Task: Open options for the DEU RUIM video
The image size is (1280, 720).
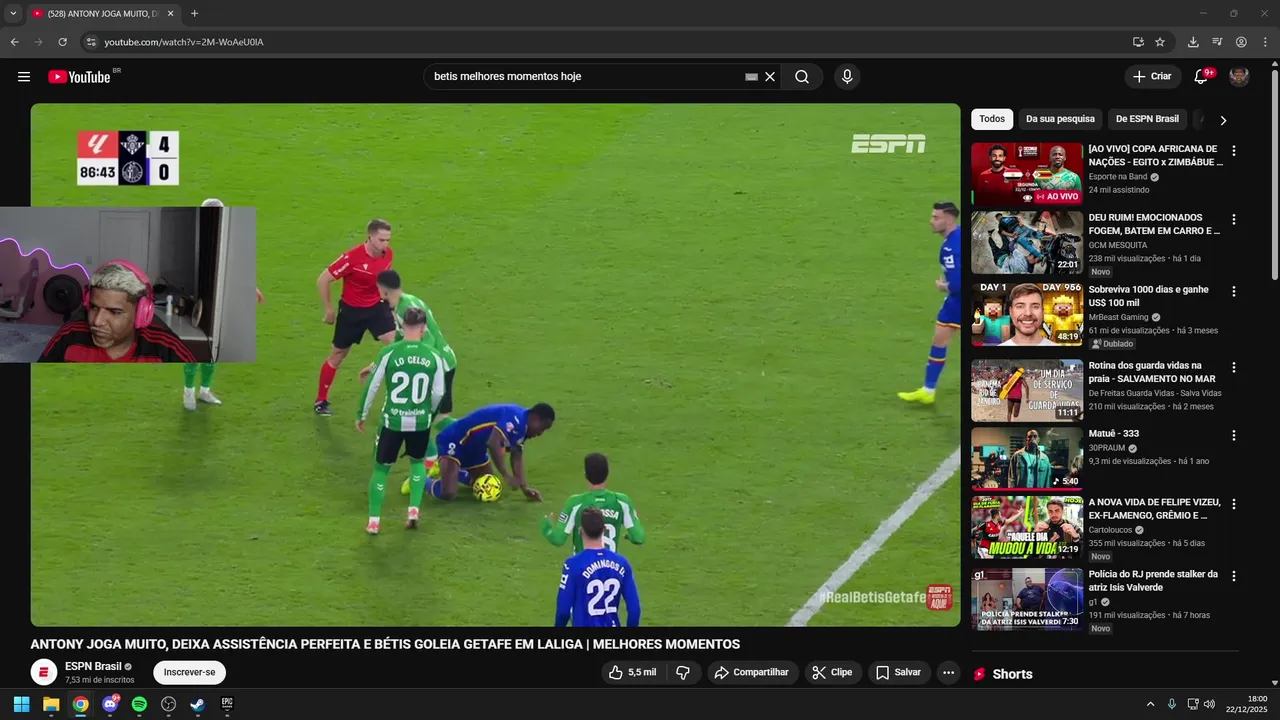Action: pyautogui.click(x=1234, y=219)
